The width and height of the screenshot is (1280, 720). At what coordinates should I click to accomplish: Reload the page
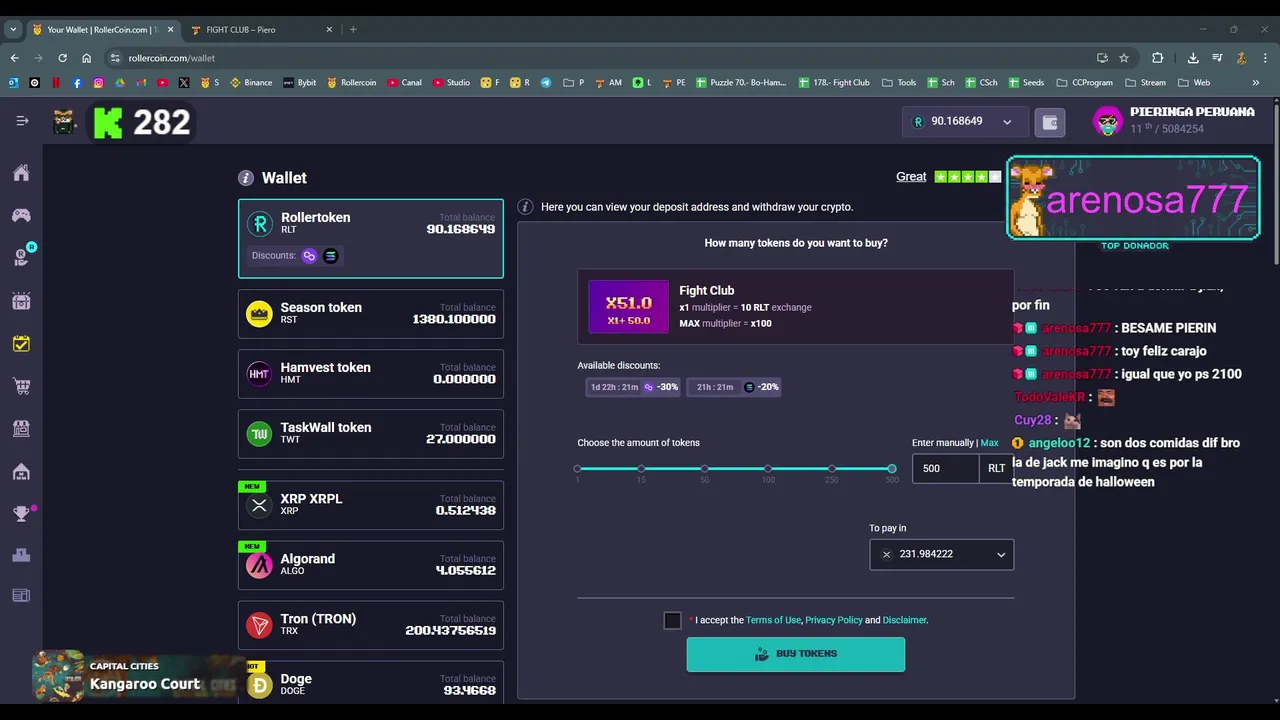[x=62, y=58]
